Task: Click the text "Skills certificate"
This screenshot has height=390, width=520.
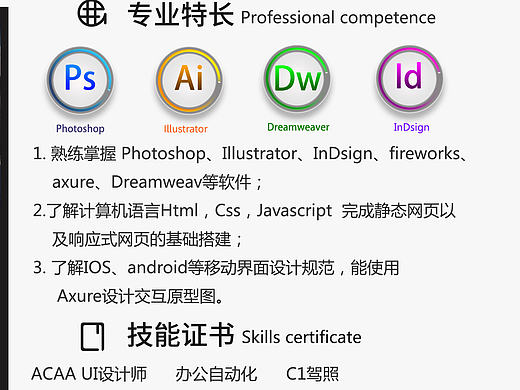Action: 302,337
